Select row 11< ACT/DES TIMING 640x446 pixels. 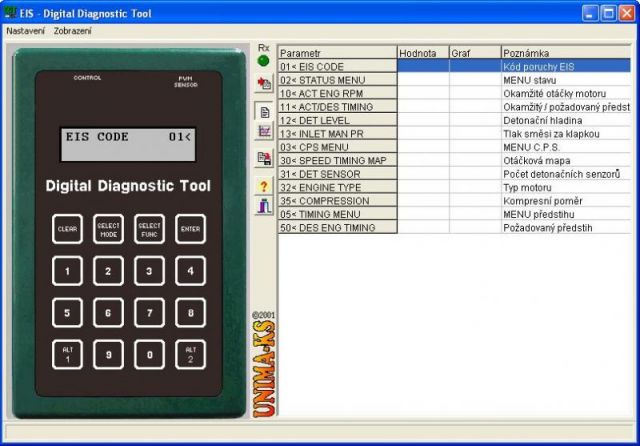click(454, 107)
